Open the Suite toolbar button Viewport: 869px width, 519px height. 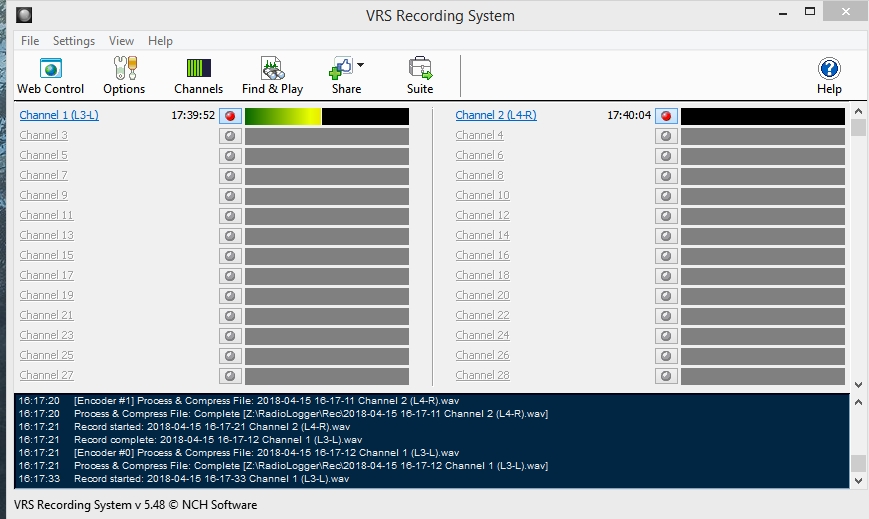[420, 76]
